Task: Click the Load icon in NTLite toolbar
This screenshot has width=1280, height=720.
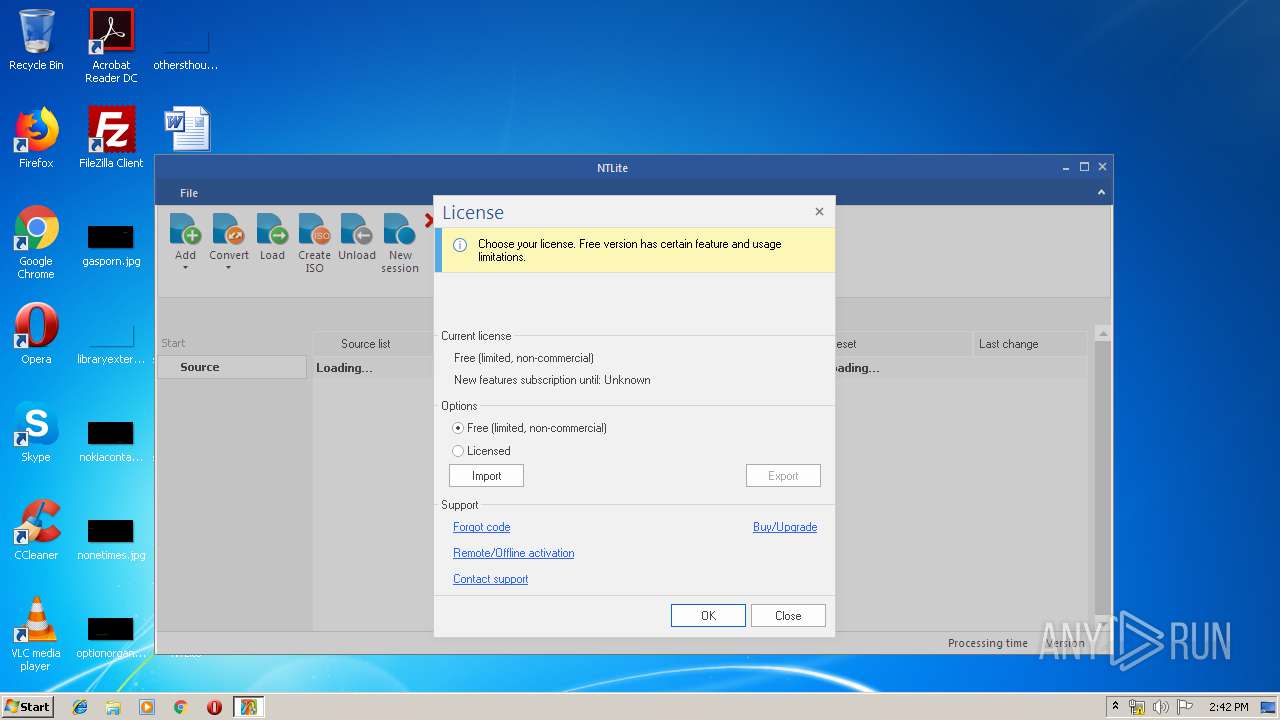Action: coord(272,230)
